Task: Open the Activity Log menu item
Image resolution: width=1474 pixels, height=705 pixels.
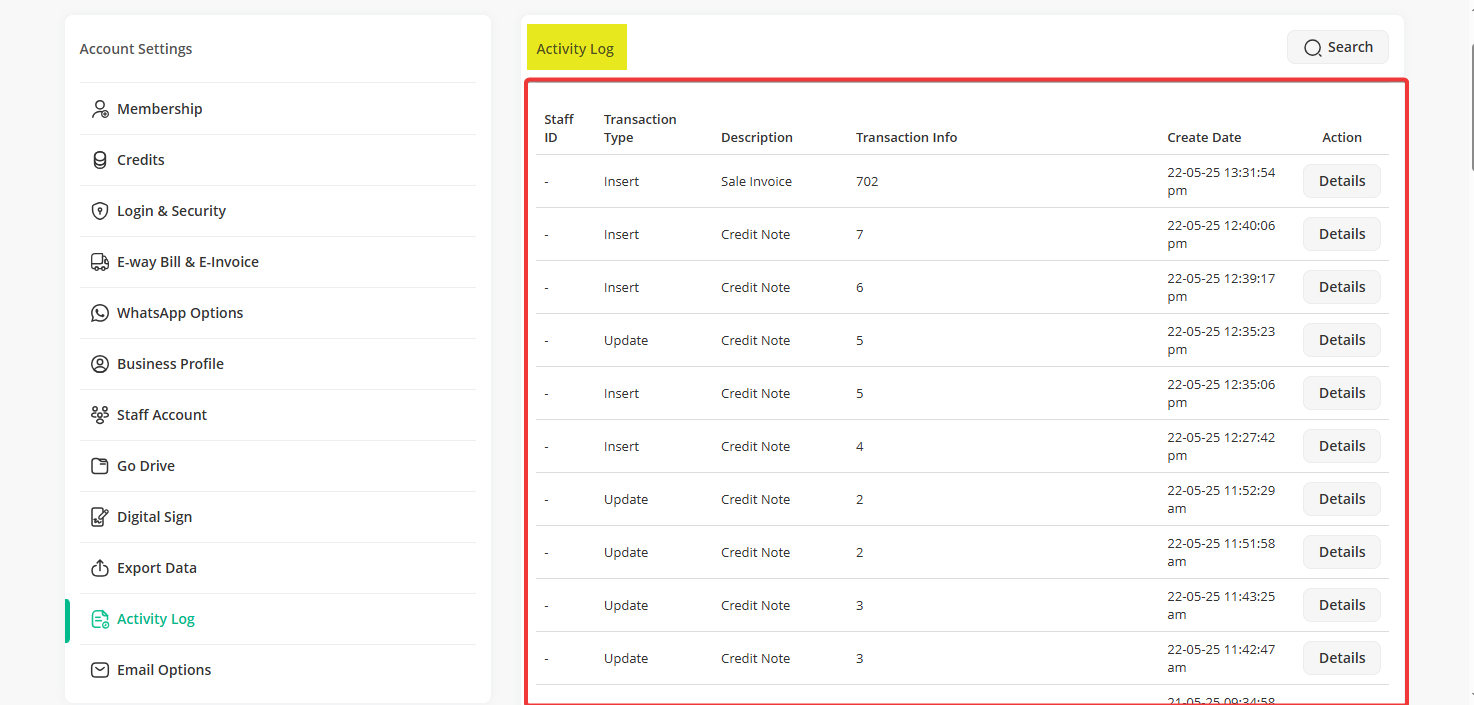Action: (155, 619)
